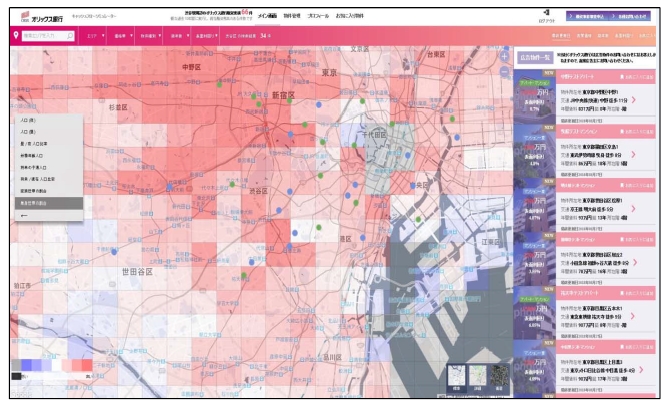This screenshot has height=407, width=669.
Task: Sort listings by 表面利回り option
Action: 623,36
